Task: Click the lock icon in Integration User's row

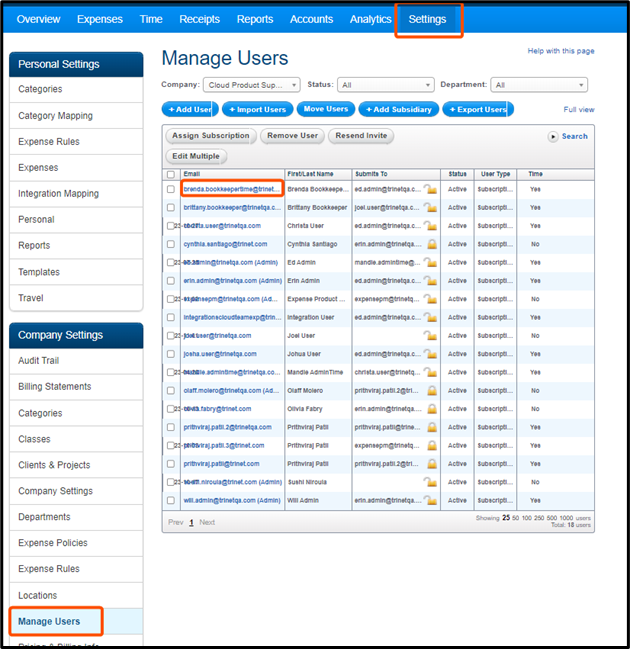Action: 431,317
